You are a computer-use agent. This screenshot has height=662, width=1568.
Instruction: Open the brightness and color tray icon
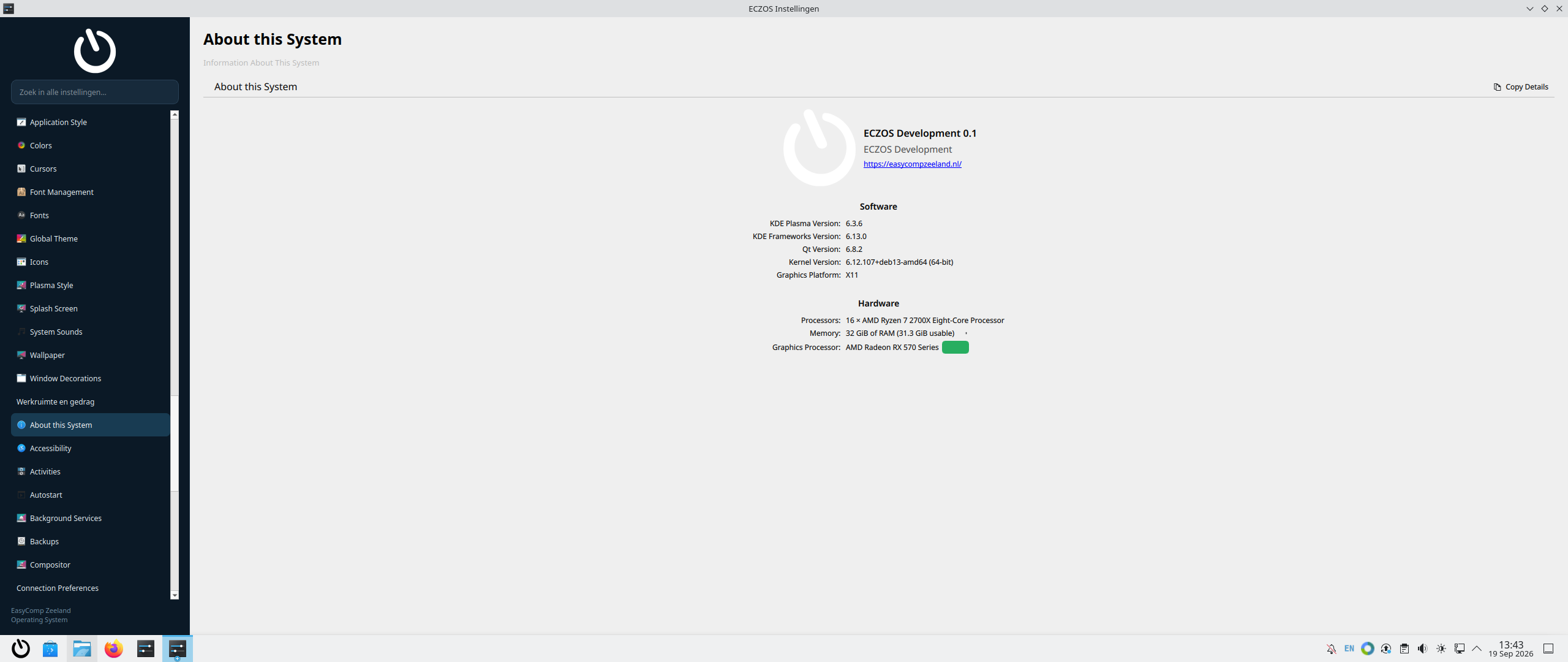point(1441,649)
